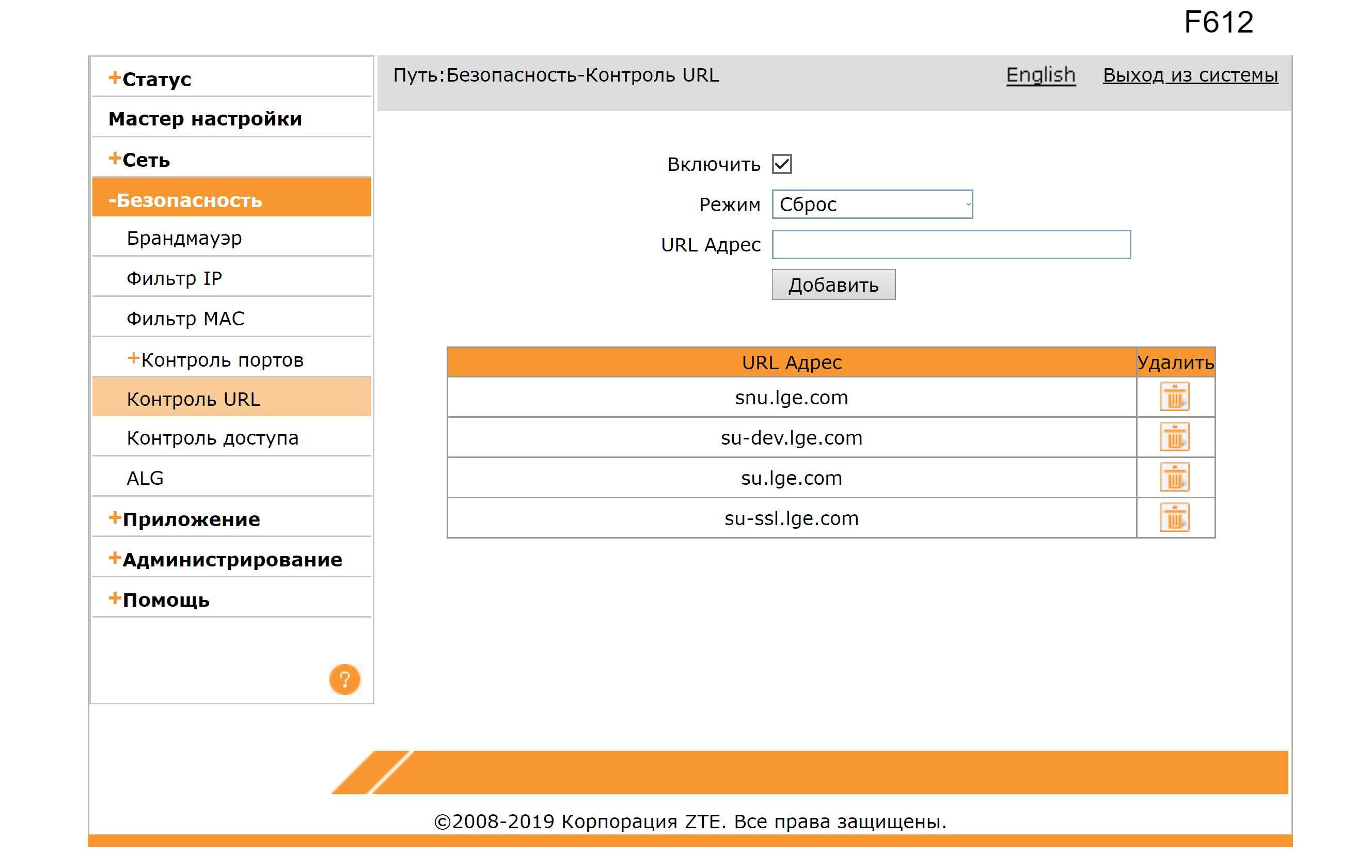Screen dimensions: 1372x868
Task: Open the Режим mode dropdown
Action: 872,204
